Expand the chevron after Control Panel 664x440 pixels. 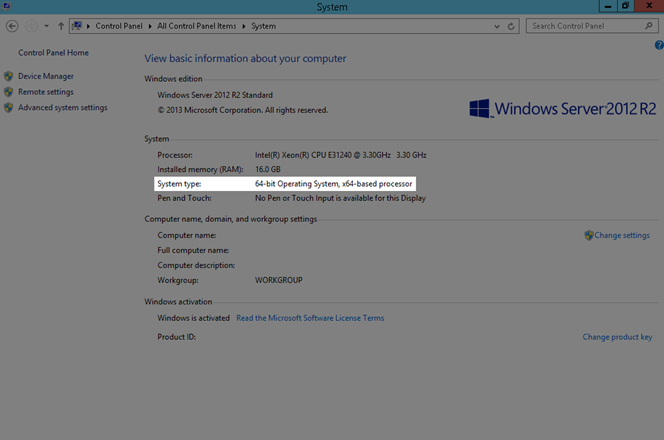[150, 26]
